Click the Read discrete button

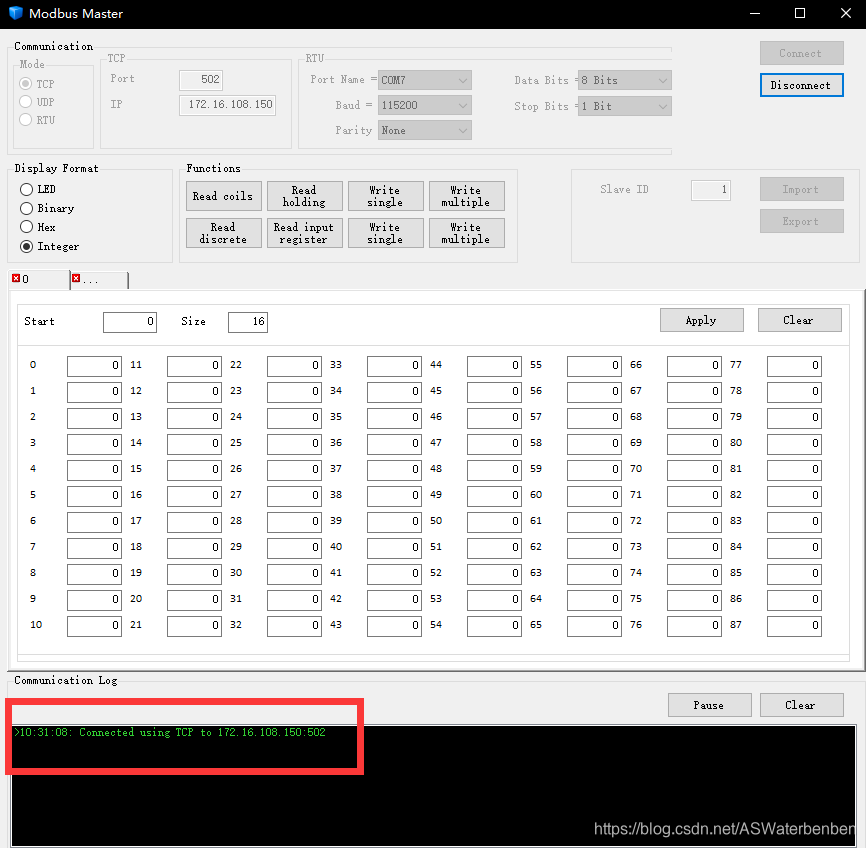click(224, 233)
